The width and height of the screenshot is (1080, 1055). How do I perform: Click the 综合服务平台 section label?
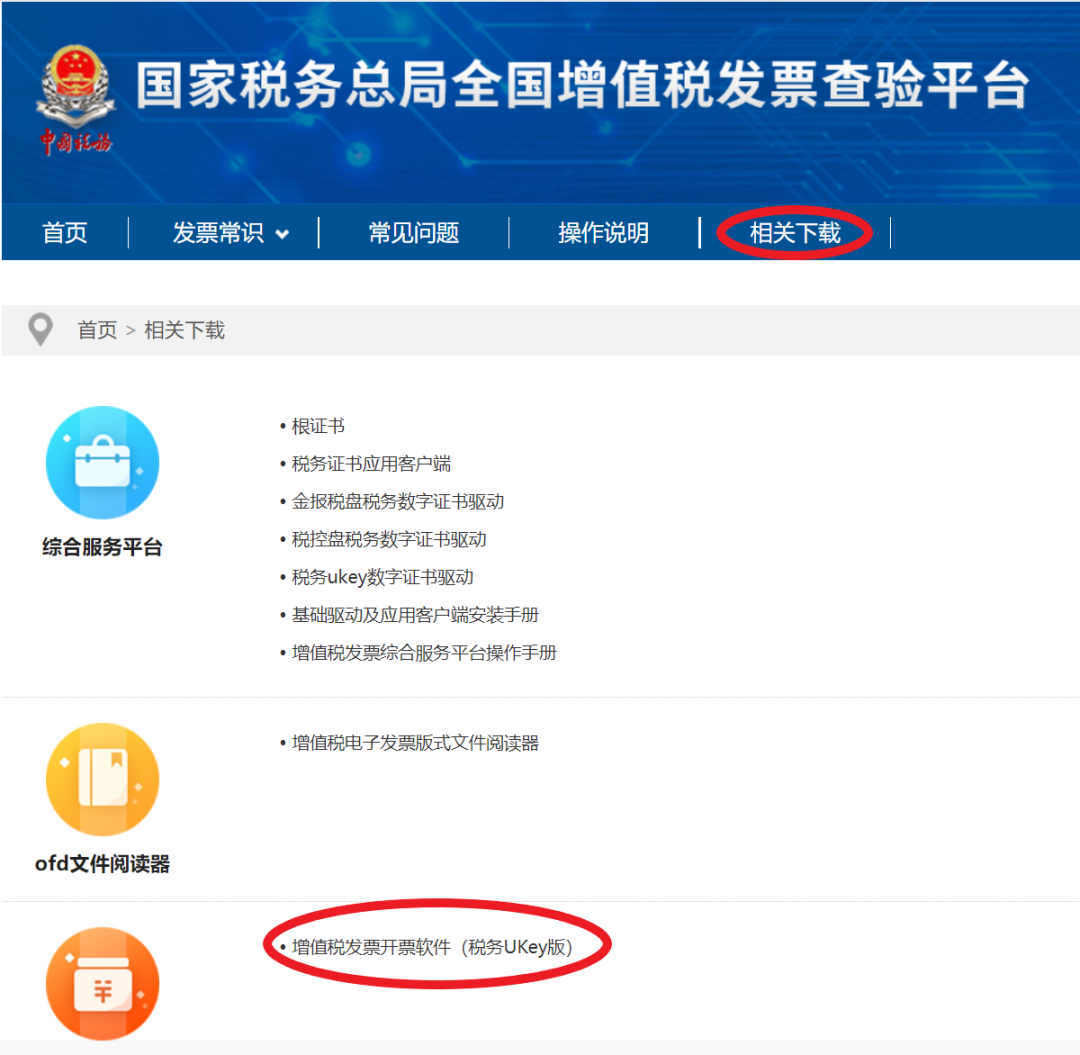[103, 547]
